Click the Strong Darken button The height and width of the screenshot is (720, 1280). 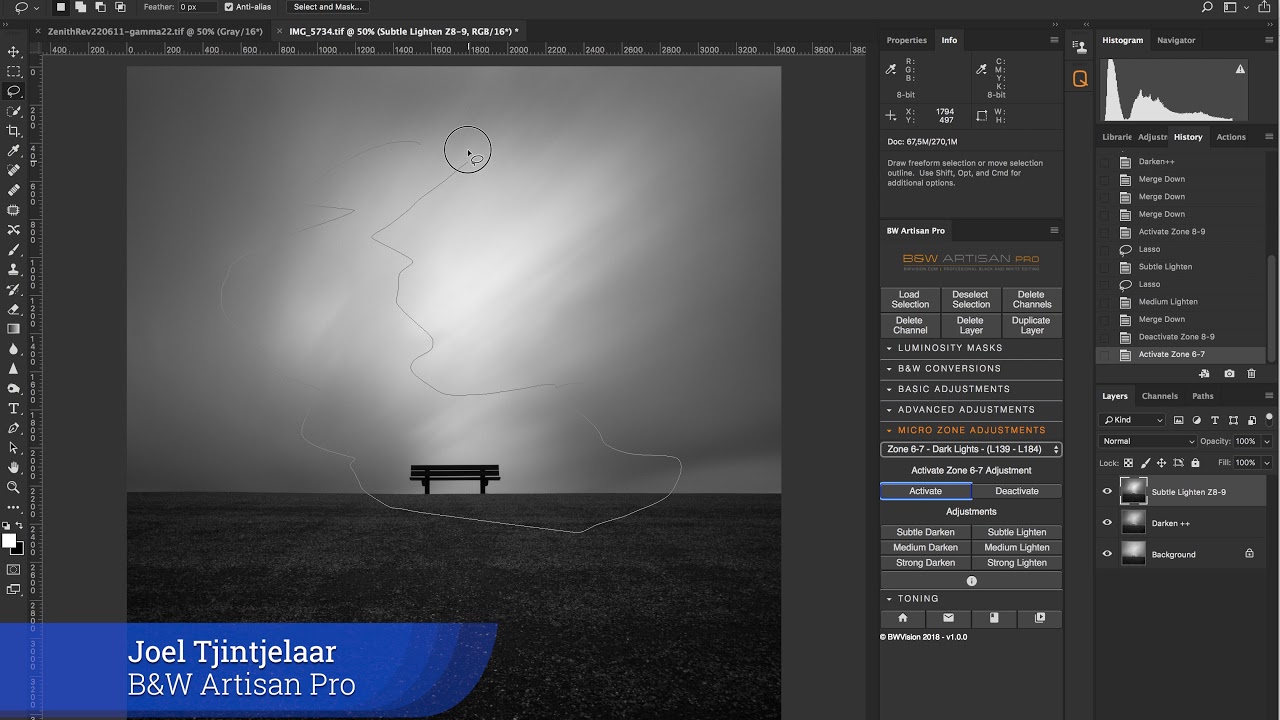tap(925, 563)
